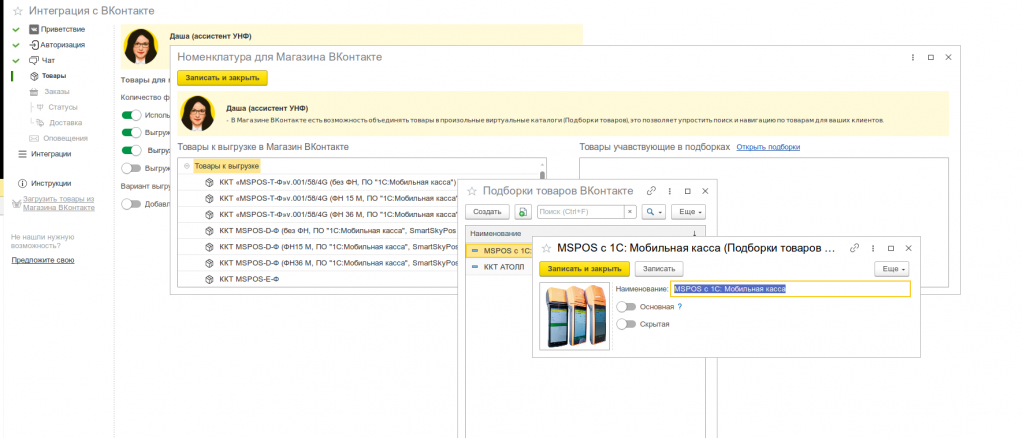The height and width of the screenshot is (438, 1023).
Task: Click star icon of Подборки товаров ВКонтакте window
Action: 472,191
